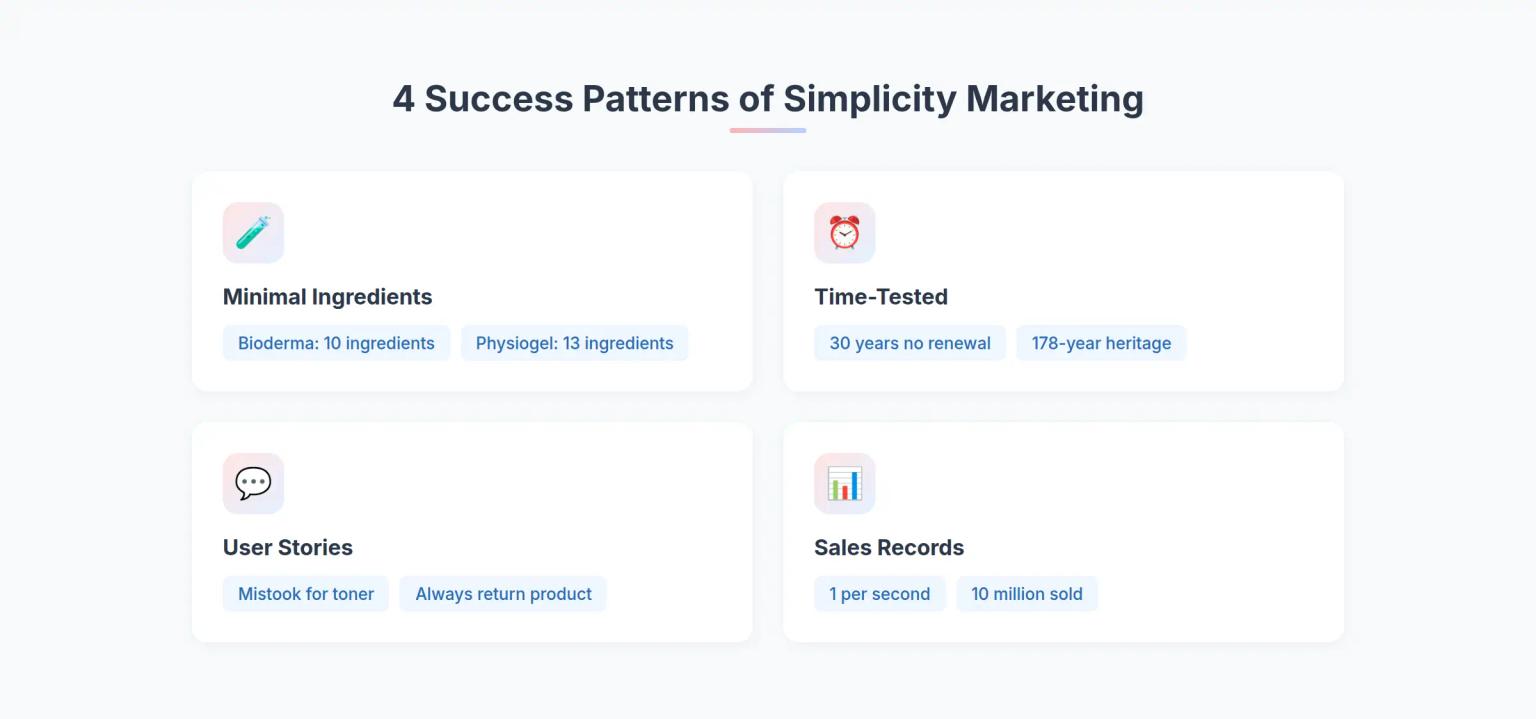Click the '178-year heritage' tag
Viewport: 1536px width, 719px height.
tap(1101, 343)
